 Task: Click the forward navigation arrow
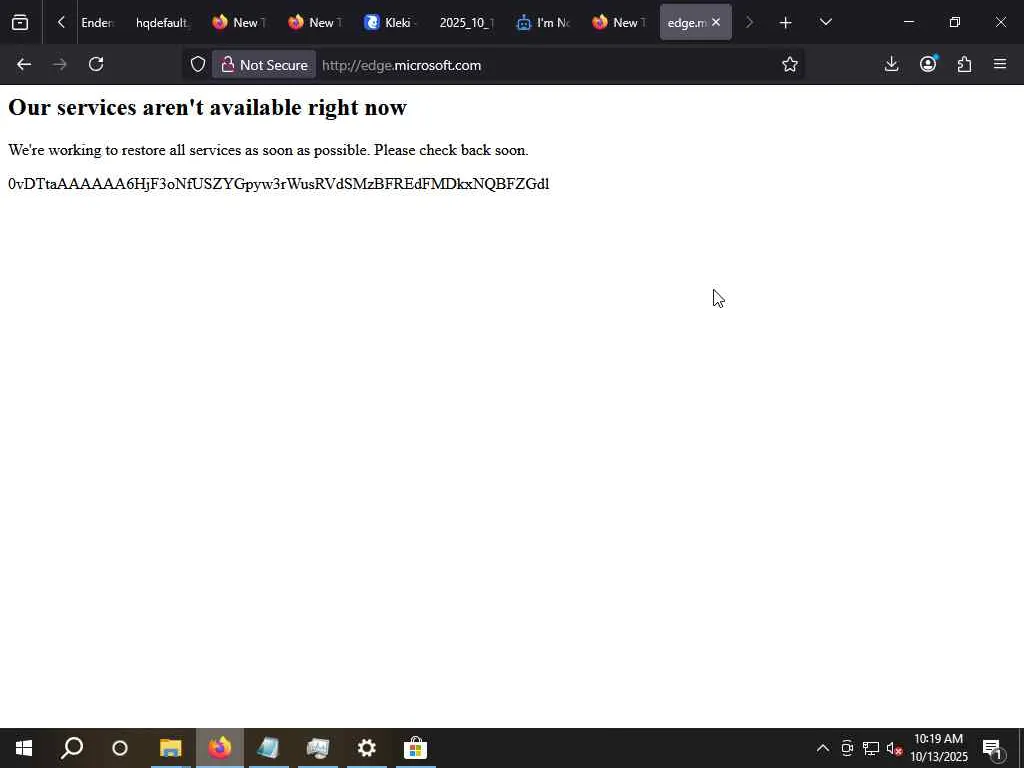click(x=60, y=65)
